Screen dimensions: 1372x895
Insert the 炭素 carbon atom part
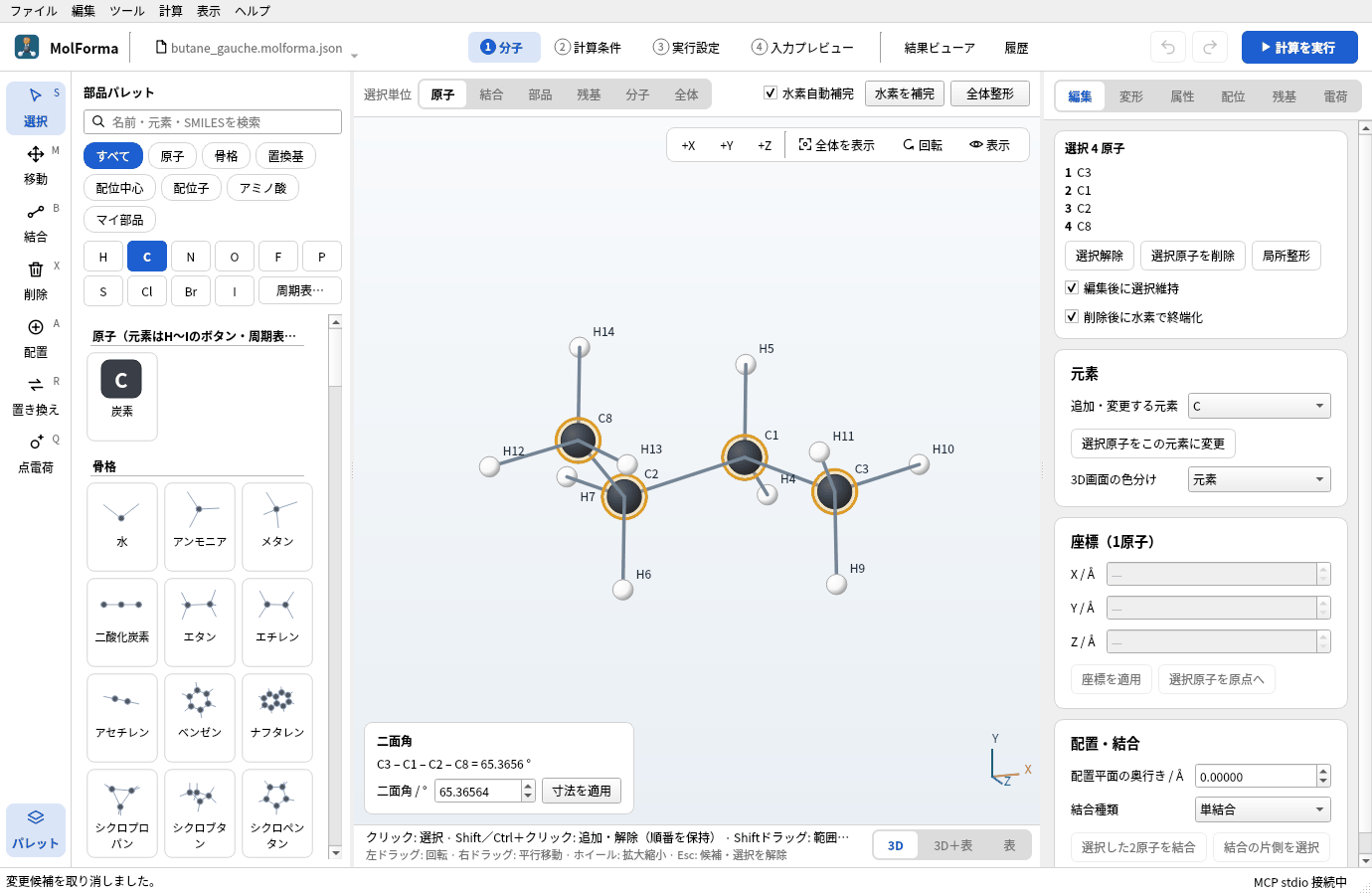(x=122, y=396)
